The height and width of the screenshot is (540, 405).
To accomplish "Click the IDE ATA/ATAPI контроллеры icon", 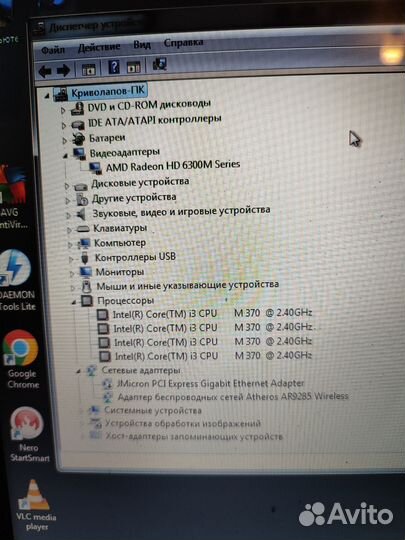I will pos(78,125).
